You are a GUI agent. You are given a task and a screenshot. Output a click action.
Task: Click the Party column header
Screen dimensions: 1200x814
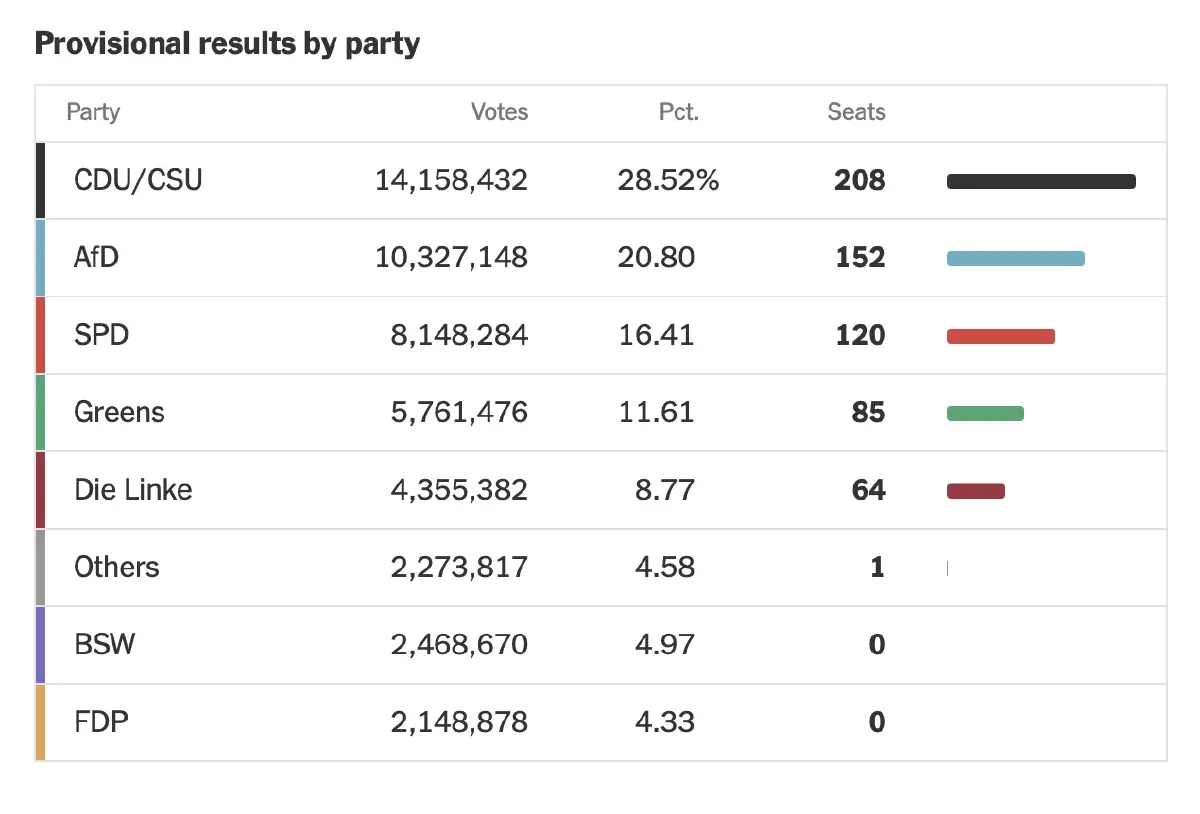[93, 112]
